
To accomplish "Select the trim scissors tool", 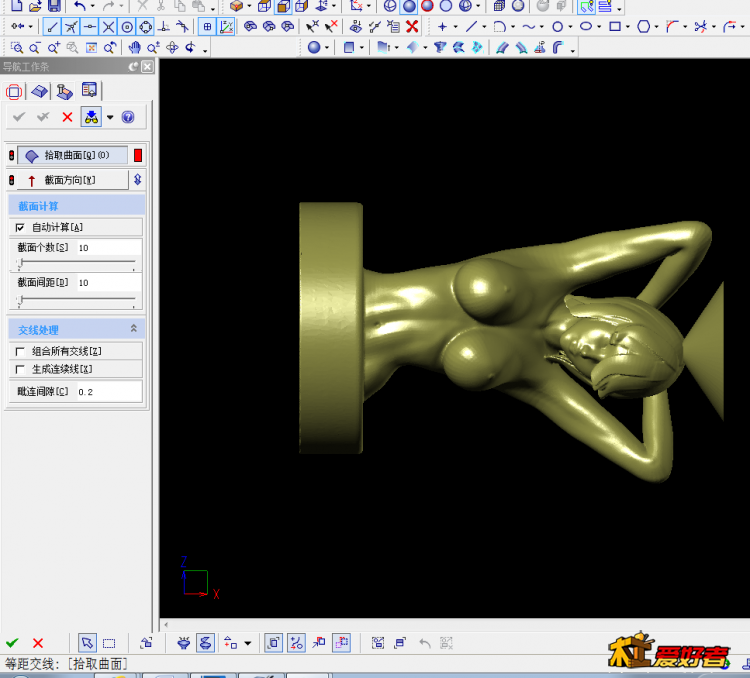I will point(701,26).
